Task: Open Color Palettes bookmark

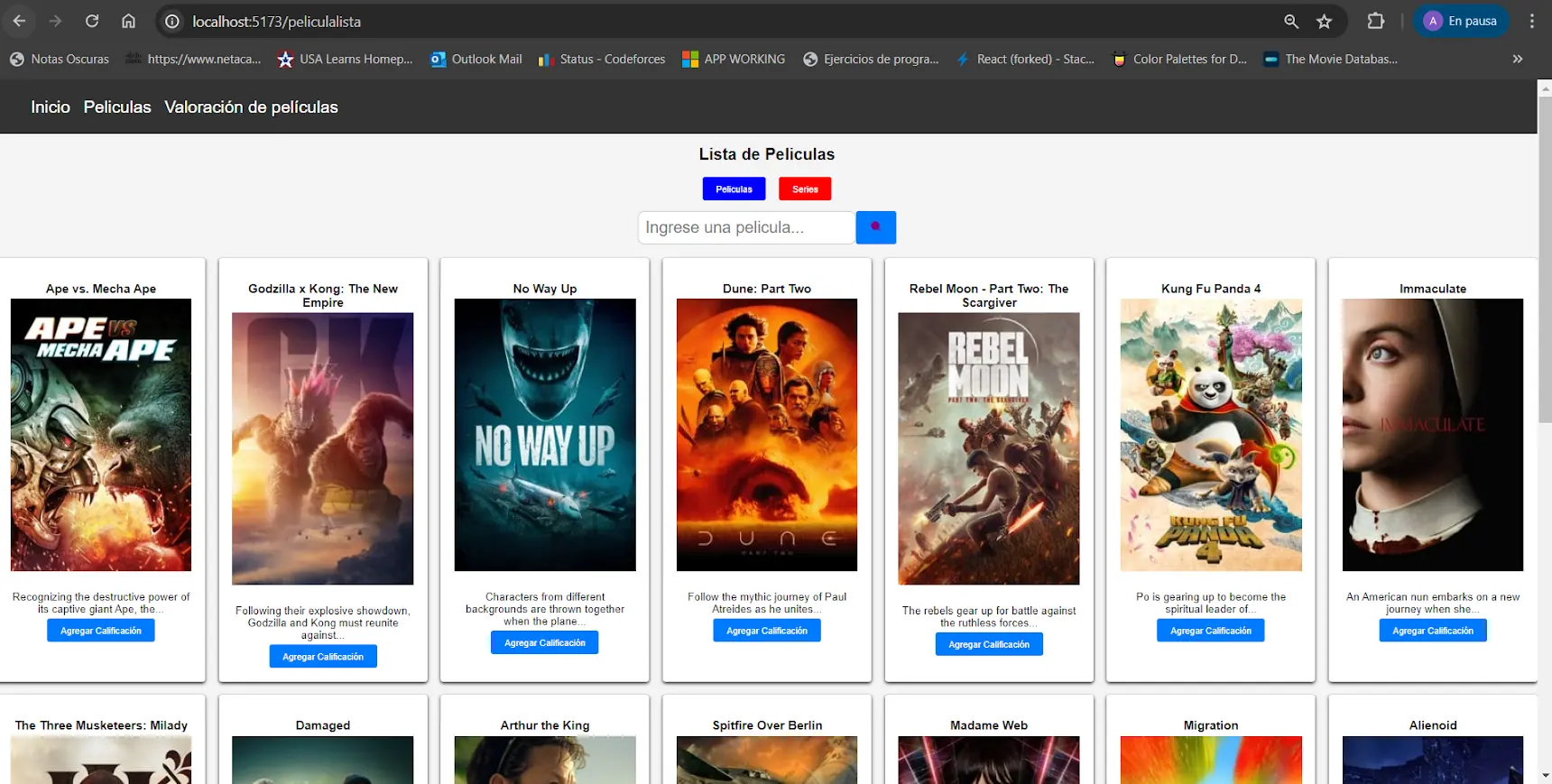Action: click(1179, 59)
